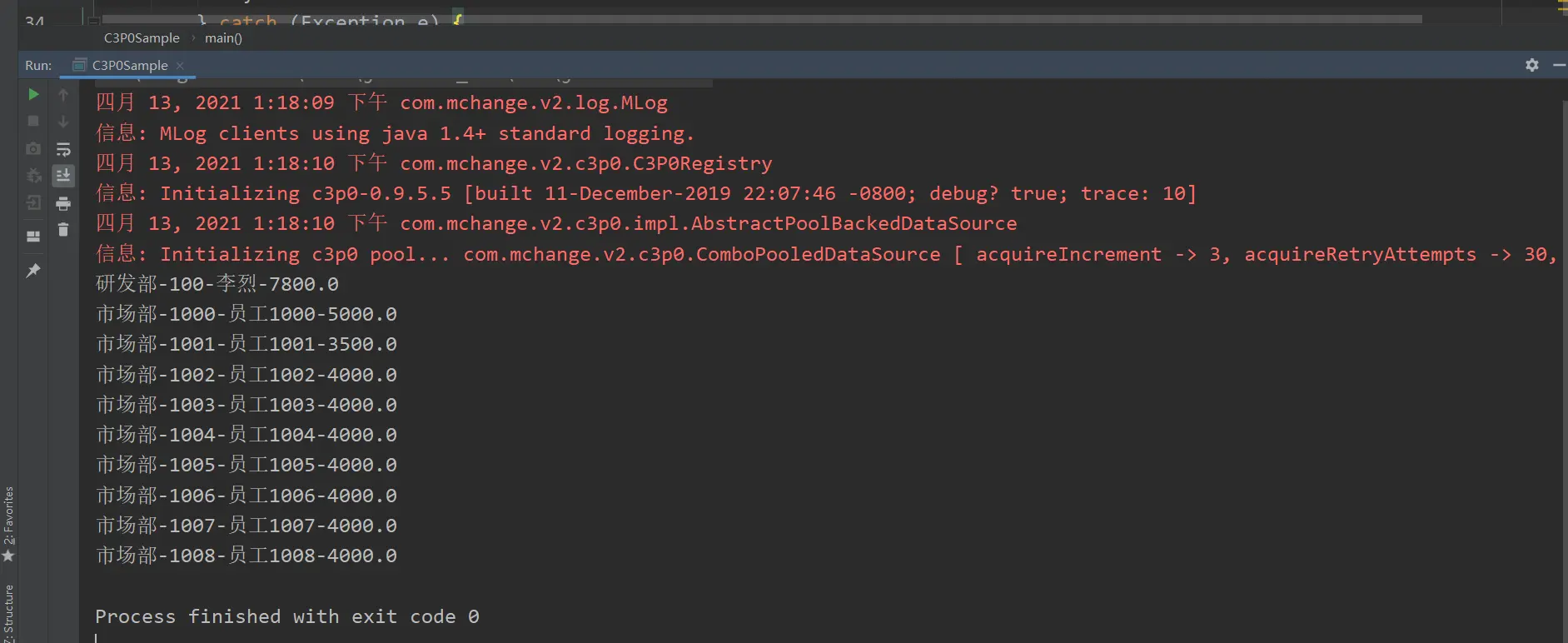
Task: Click output line '市场部-1008-员工1008-4000.0'
Action: (246, 556)
